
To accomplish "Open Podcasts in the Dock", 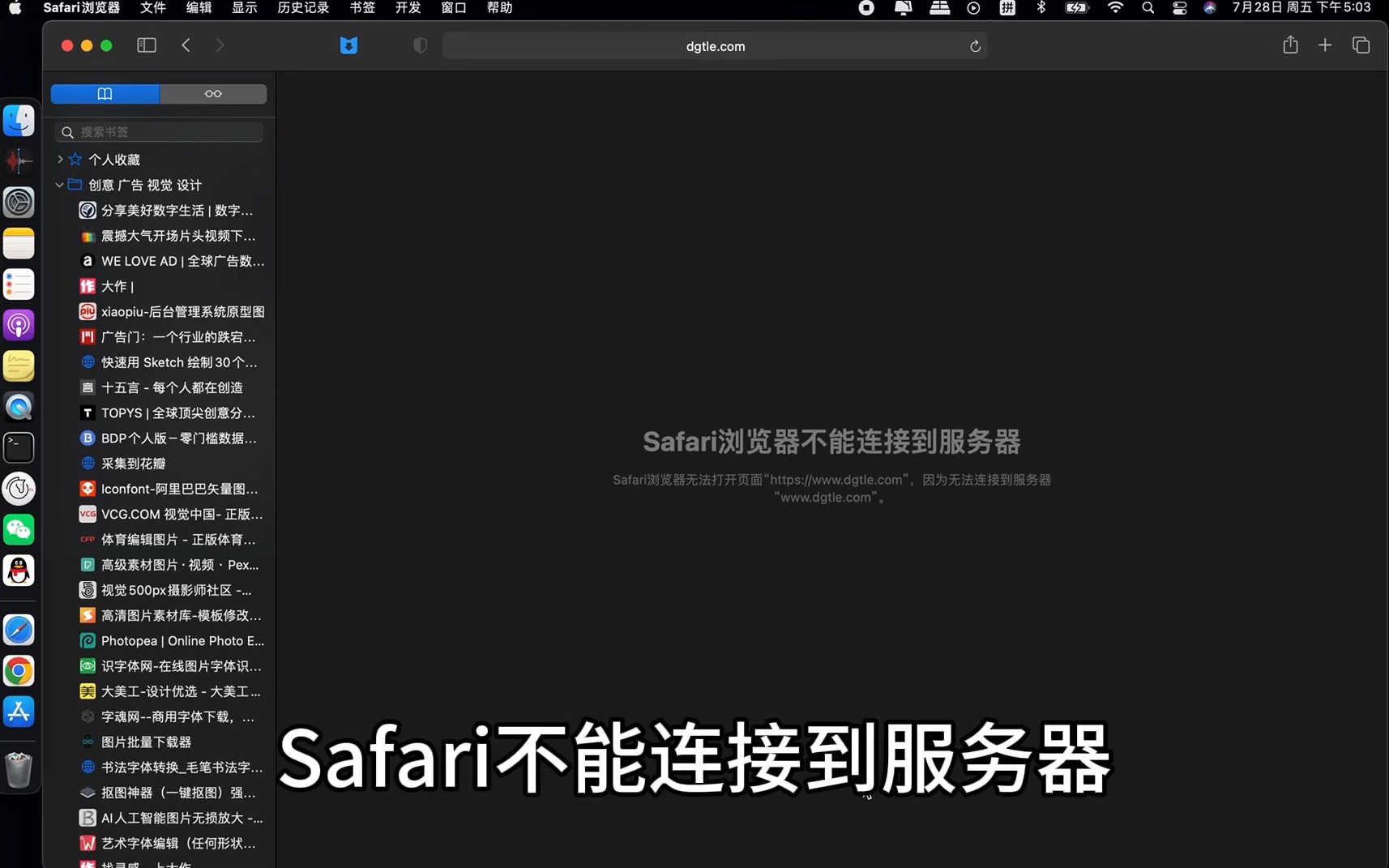I will pyautogui.click(x=19, y=325).
